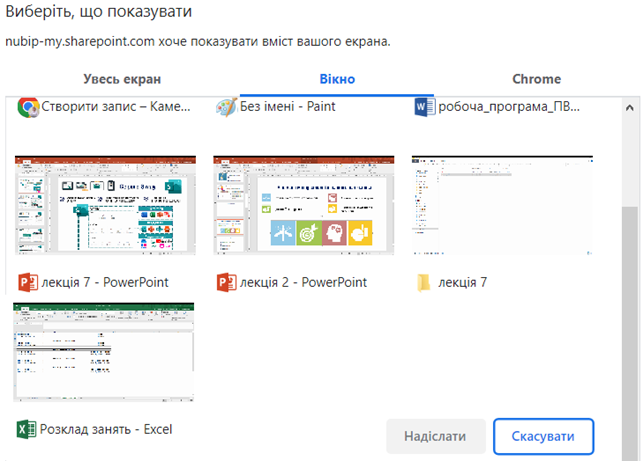Click the scrollbar down arrow

(x=631, y=451)
